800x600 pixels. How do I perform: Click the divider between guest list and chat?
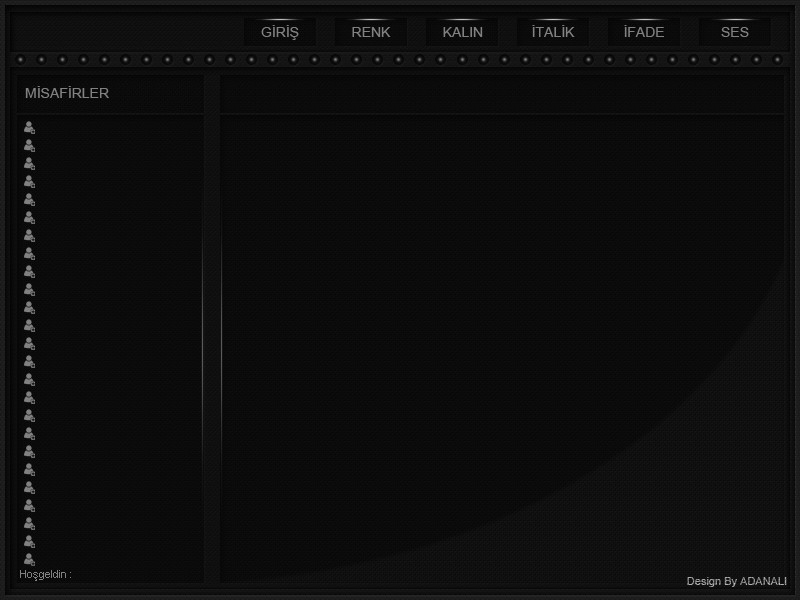(212, 330)
